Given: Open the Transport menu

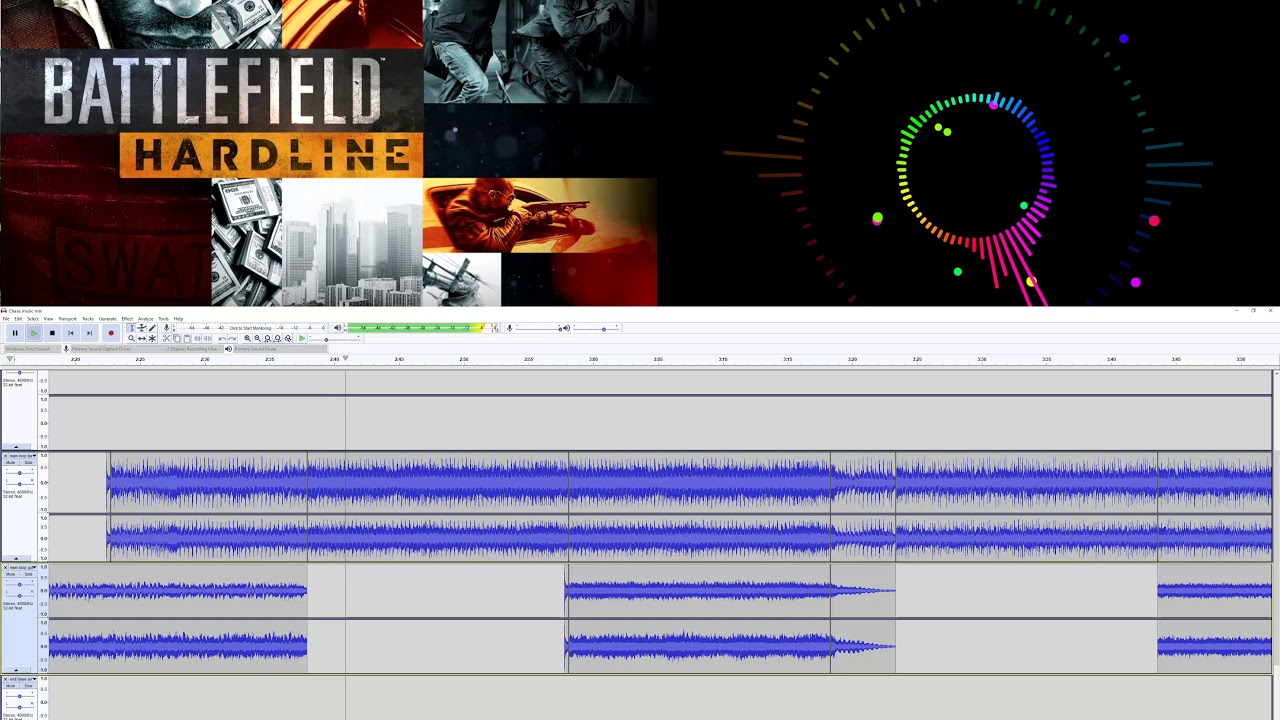Looking at the screenshot, I should (x=67, y=319).
